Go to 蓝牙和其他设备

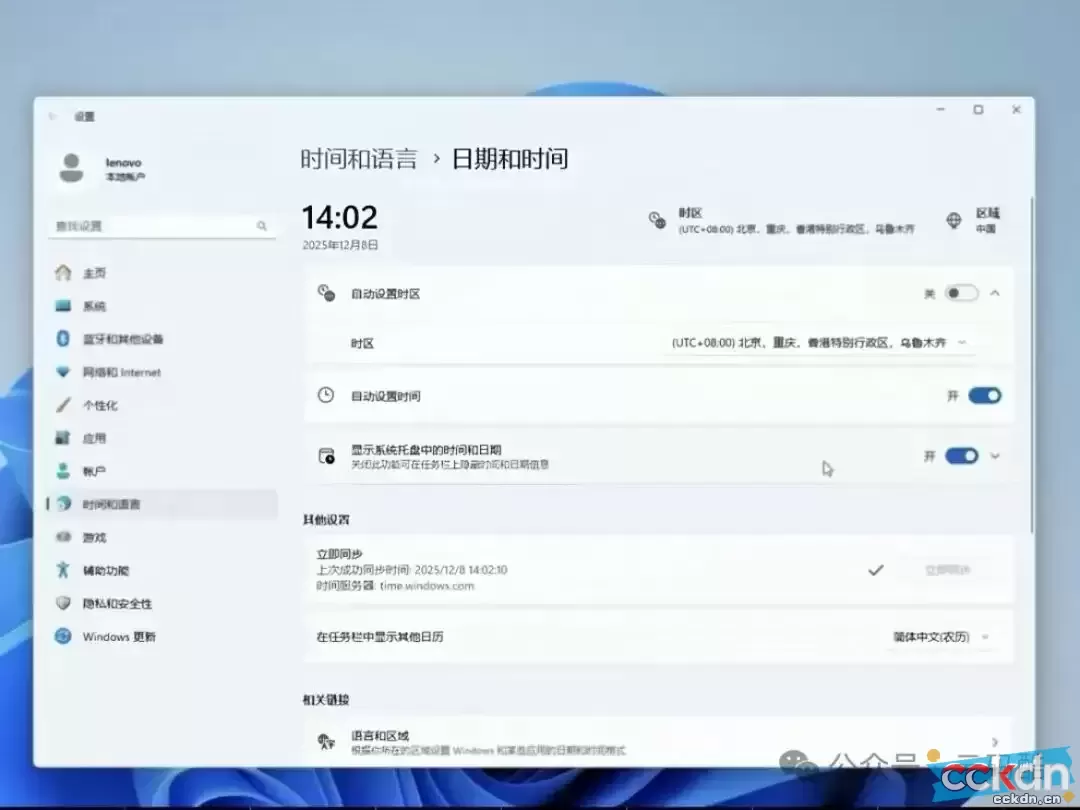[x=163, y=339]
